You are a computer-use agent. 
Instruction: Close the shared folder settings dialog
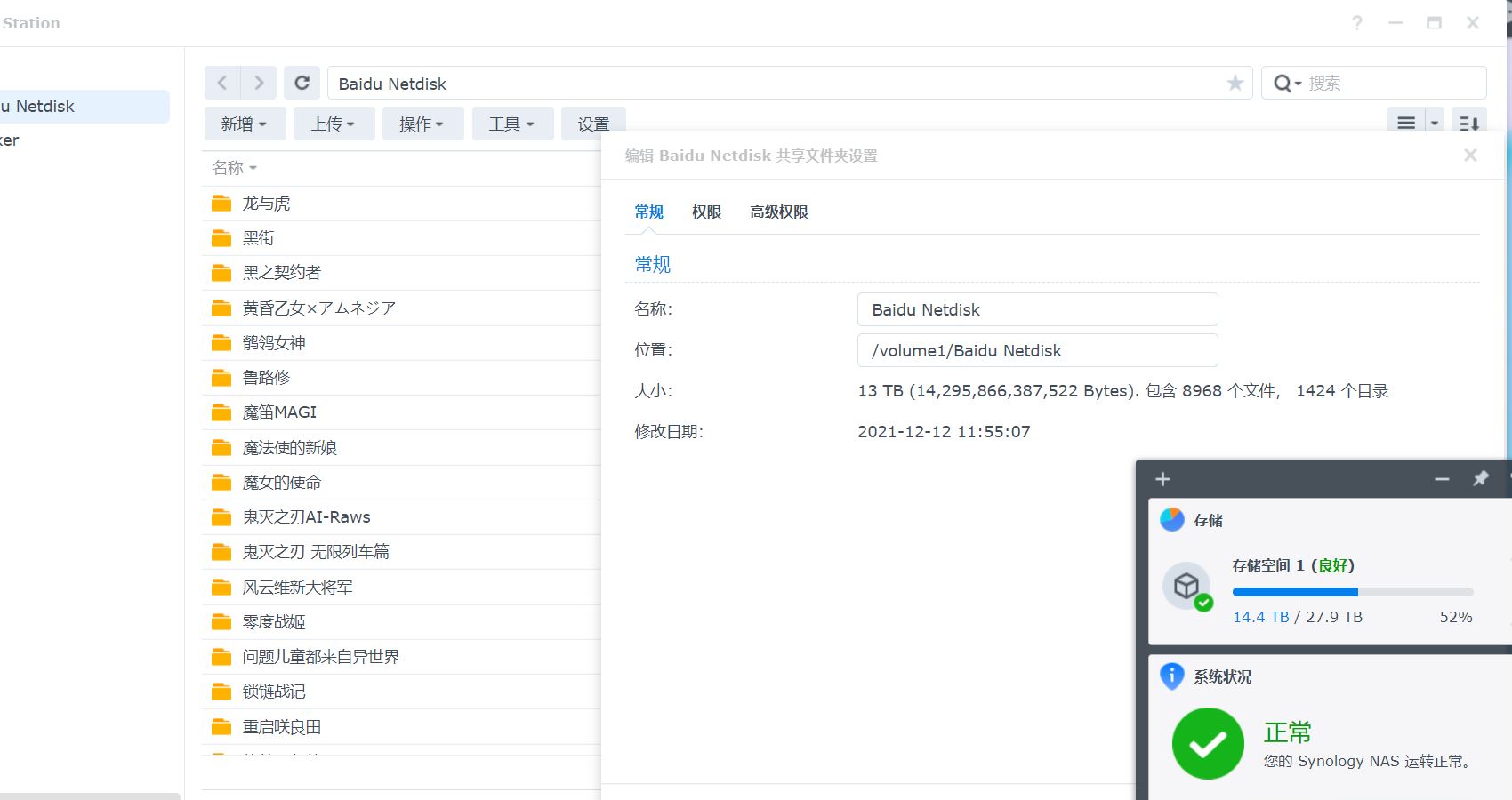(x=1470, y=156)
